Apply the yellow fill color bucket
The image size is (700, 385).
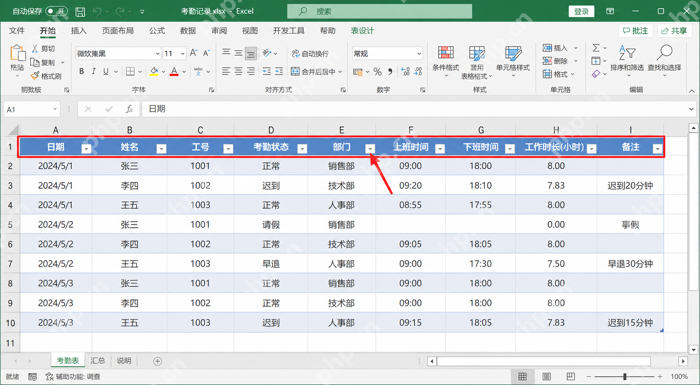tap(154, 71)
